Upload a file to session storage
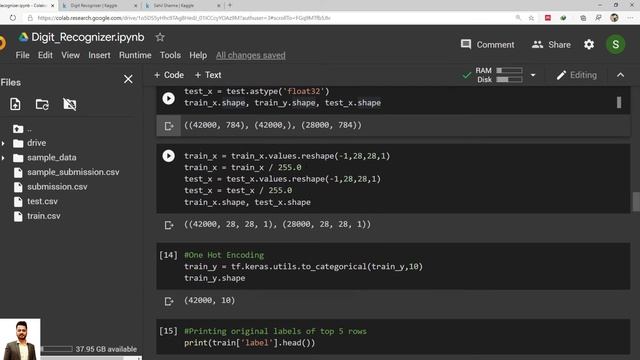The height and width of the screenshot is (360, 640). click(15, 104)
